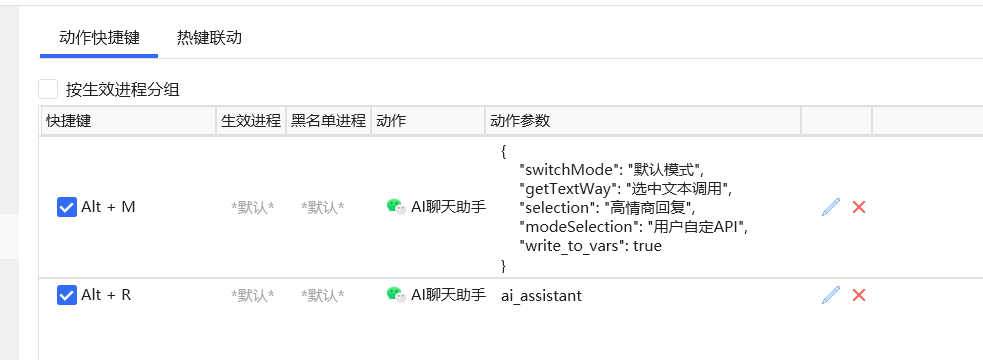The width and height of the screenshot is (983, 360).
Task: Click the WeChat icon in Alt + M row
Action: pos(396,207)
